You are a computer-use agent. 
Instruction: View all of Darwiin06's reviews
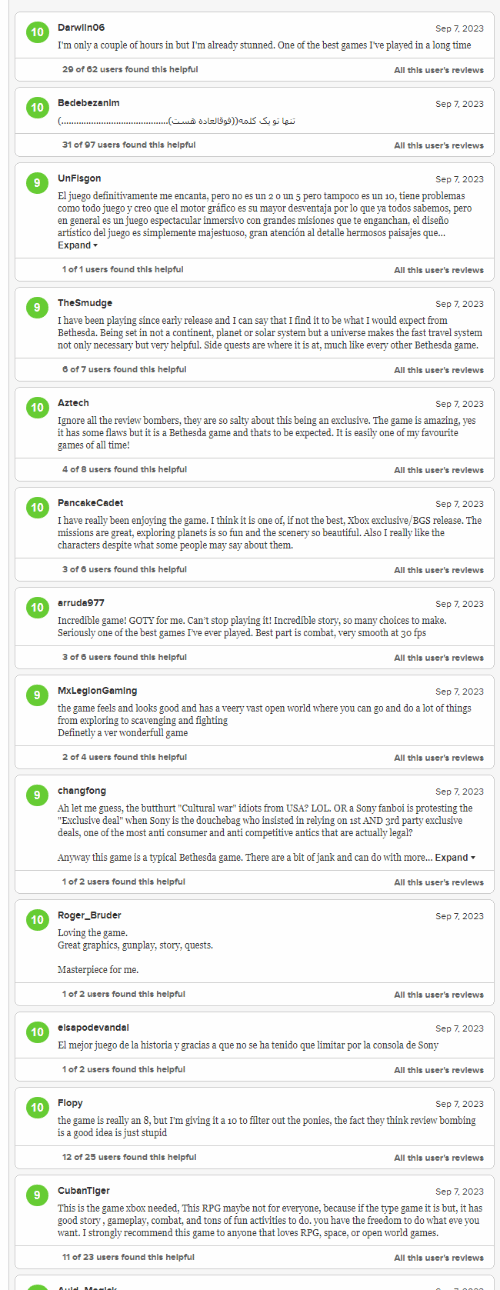click(439, 70)
